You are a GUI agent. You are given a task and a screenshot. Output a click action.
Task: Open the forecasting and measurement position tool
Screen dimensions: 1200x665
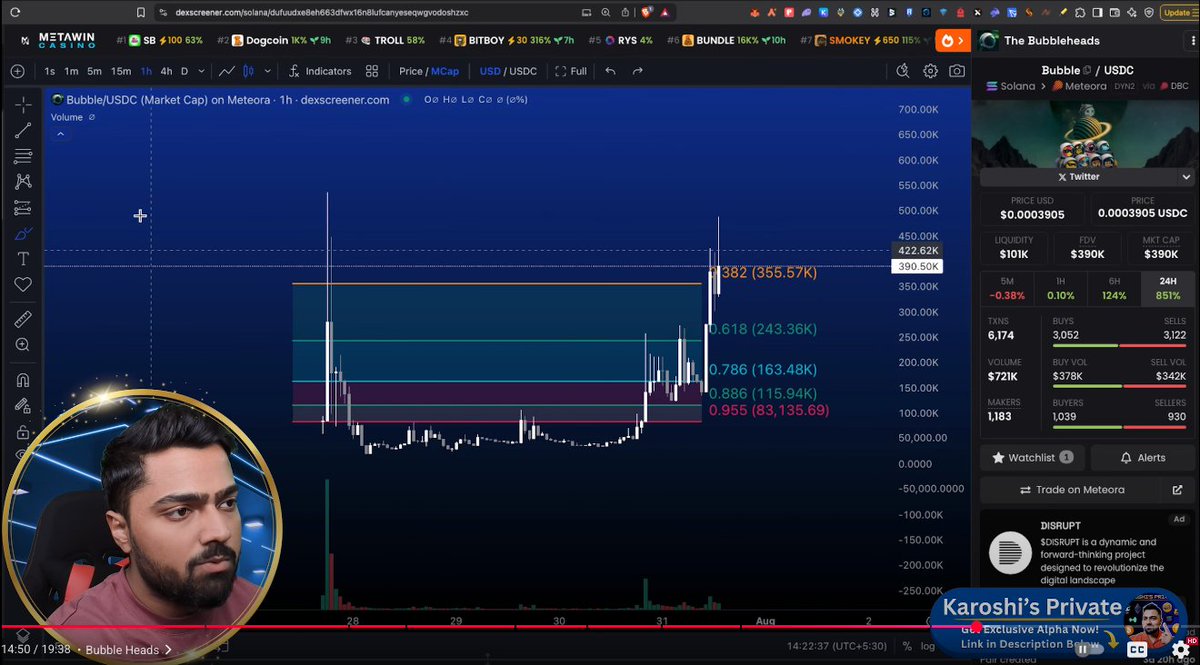tap(23, 208)
